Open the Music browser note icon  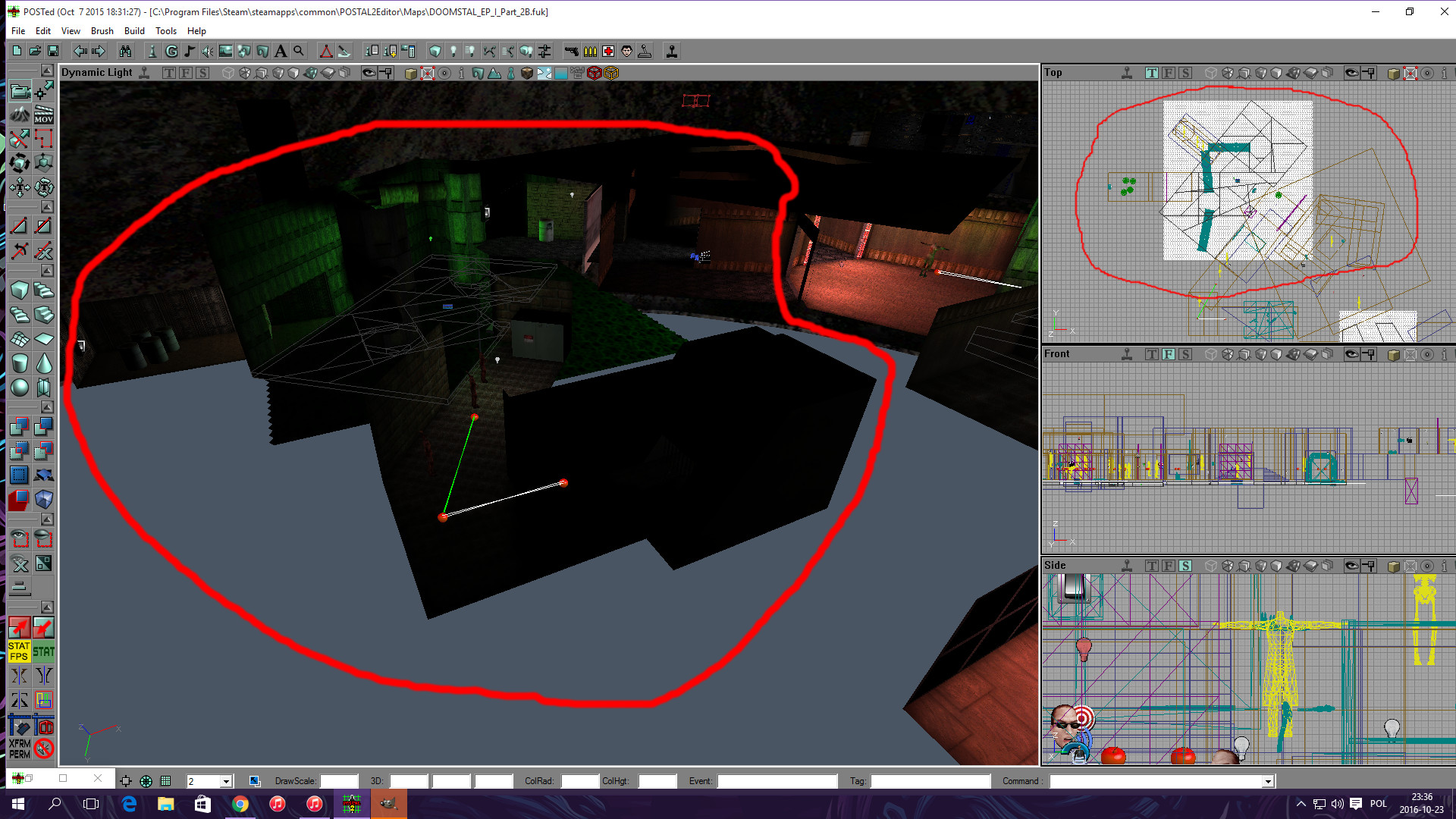pyautogui.click(x=190, y=51)
